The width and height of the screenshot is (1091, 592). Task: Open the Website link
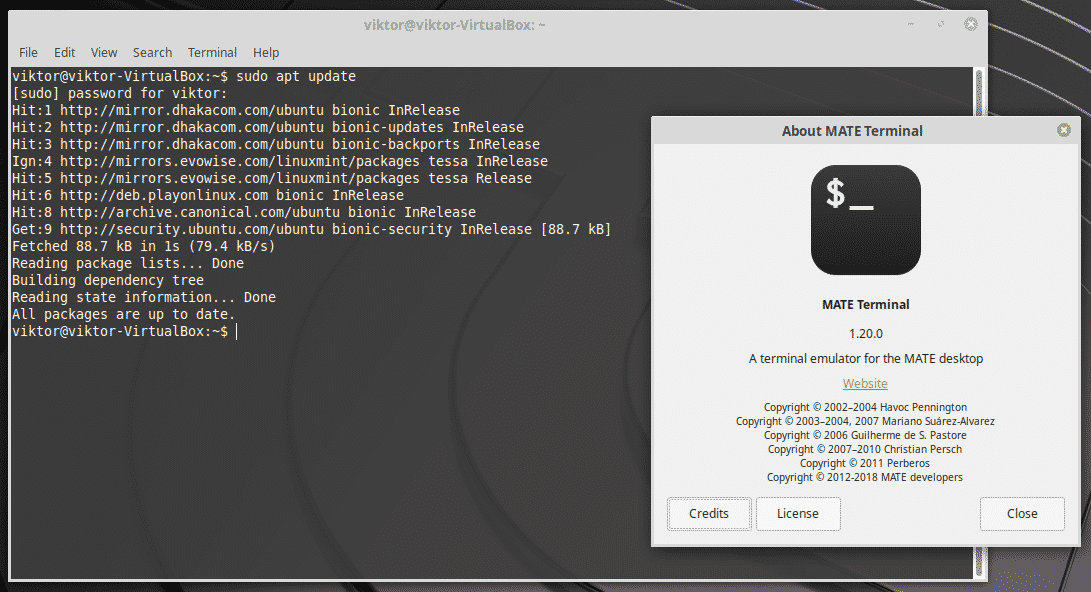pyautogui.click(x=865, y=383)
